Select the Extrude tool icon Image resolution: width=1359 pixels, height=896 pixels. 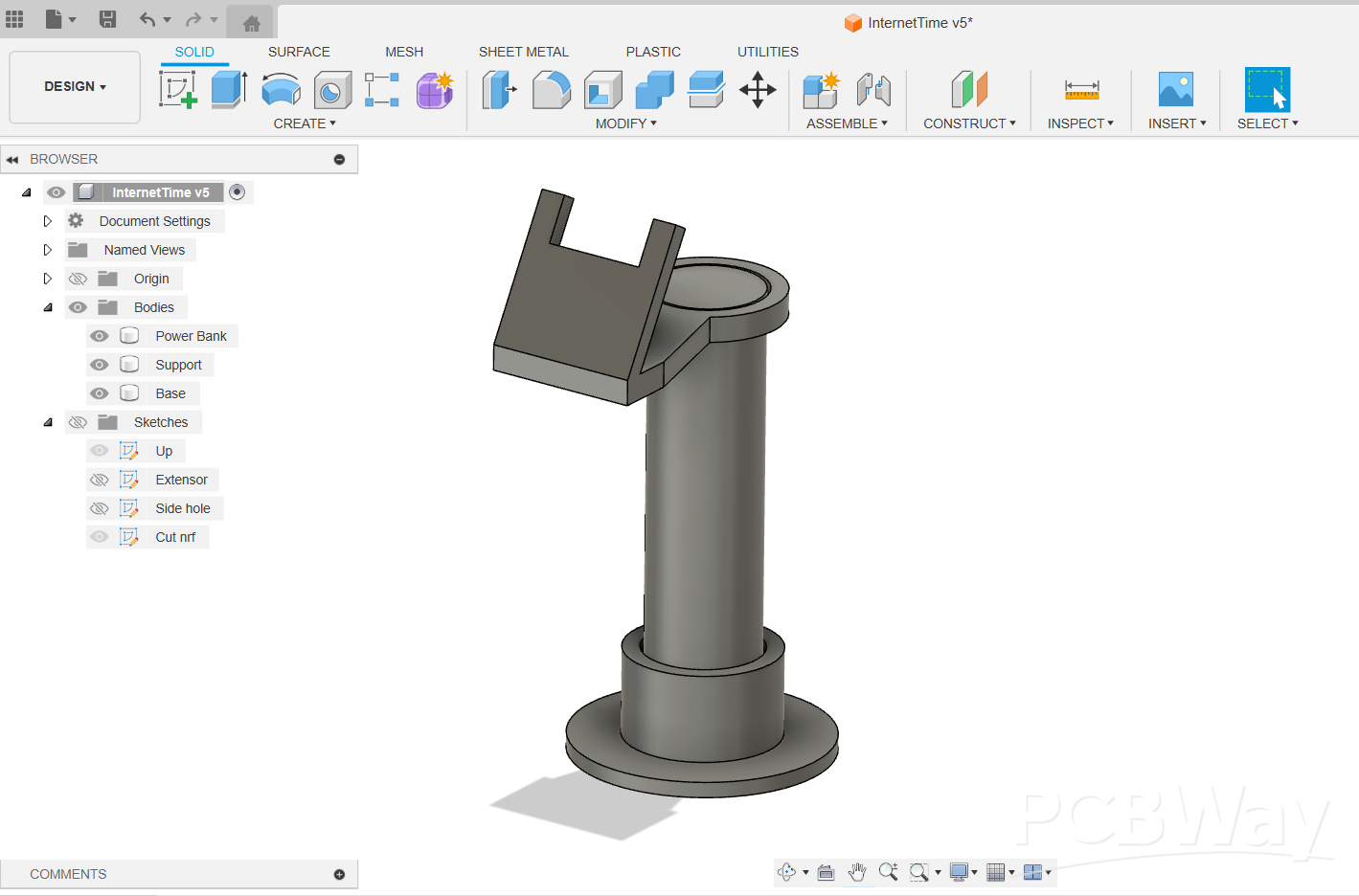[229, 90]
